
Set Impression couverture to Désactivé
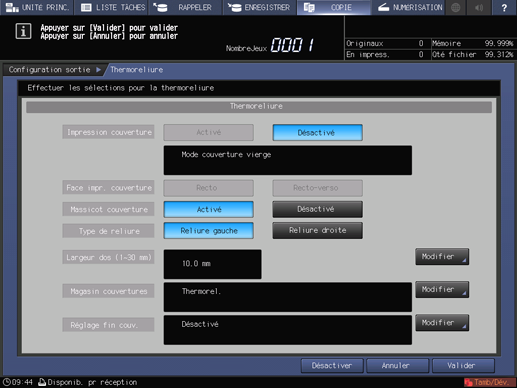(x=317, y=132)
